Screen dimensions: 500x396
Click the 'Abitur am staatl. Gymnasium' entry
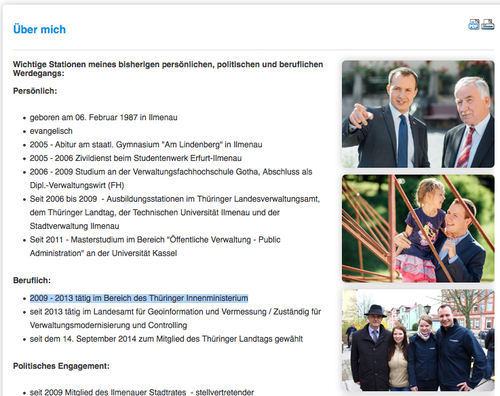(146, 145)
